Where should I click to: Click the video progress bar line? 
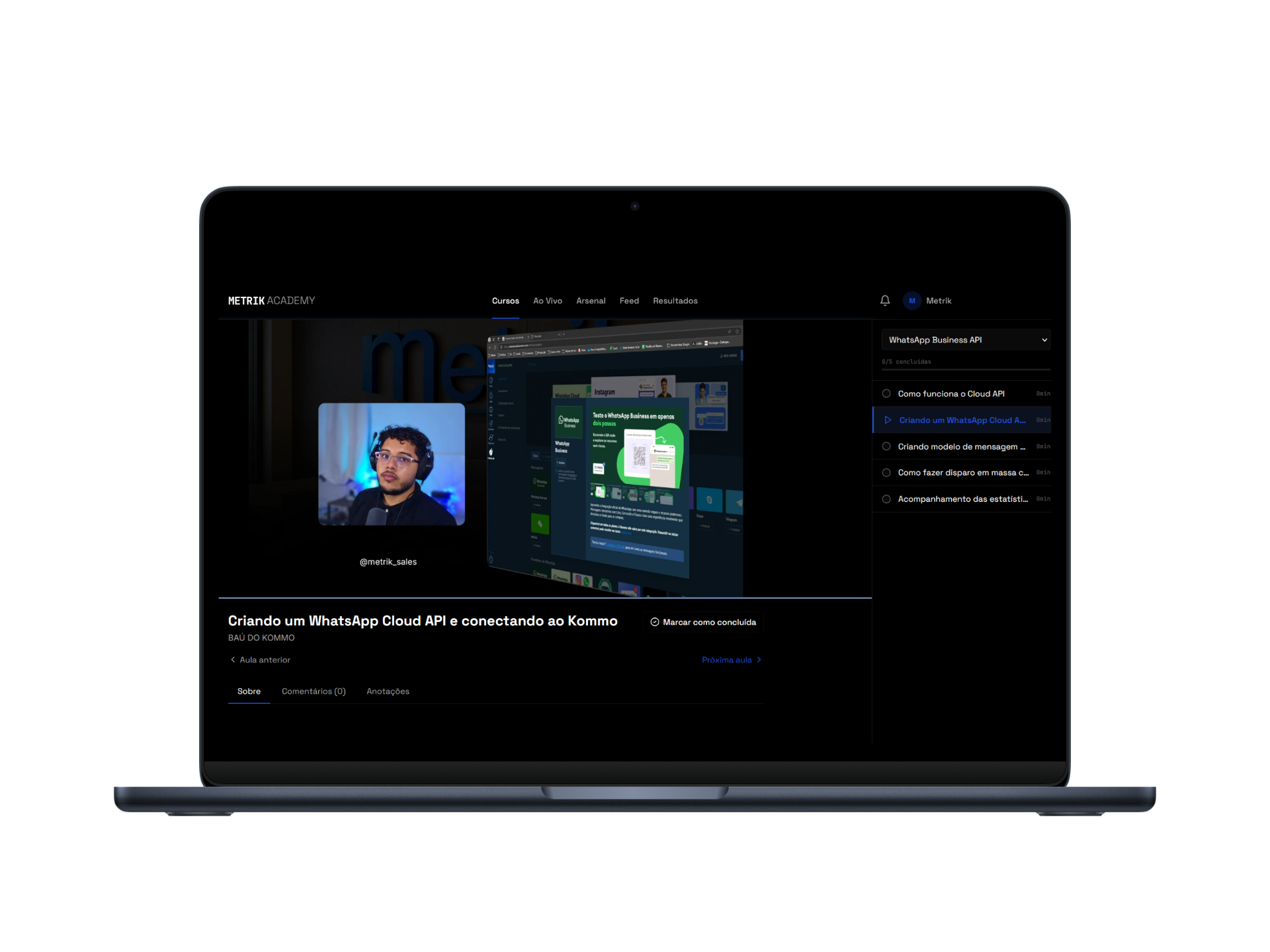coord(545,598)
